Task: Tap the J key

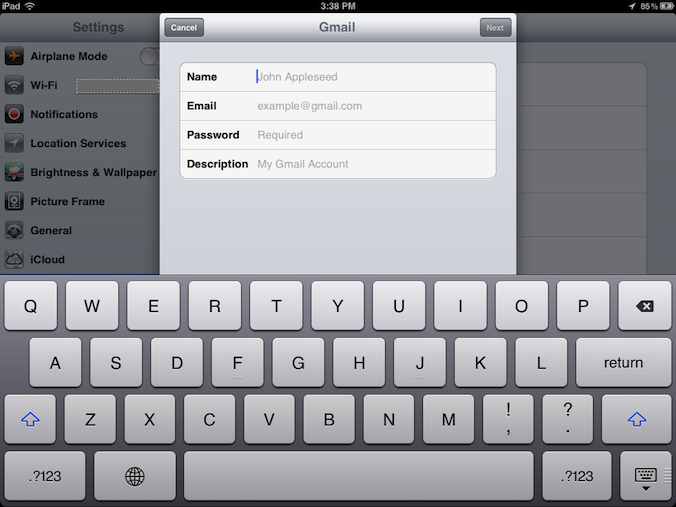Action: (420, 362)
